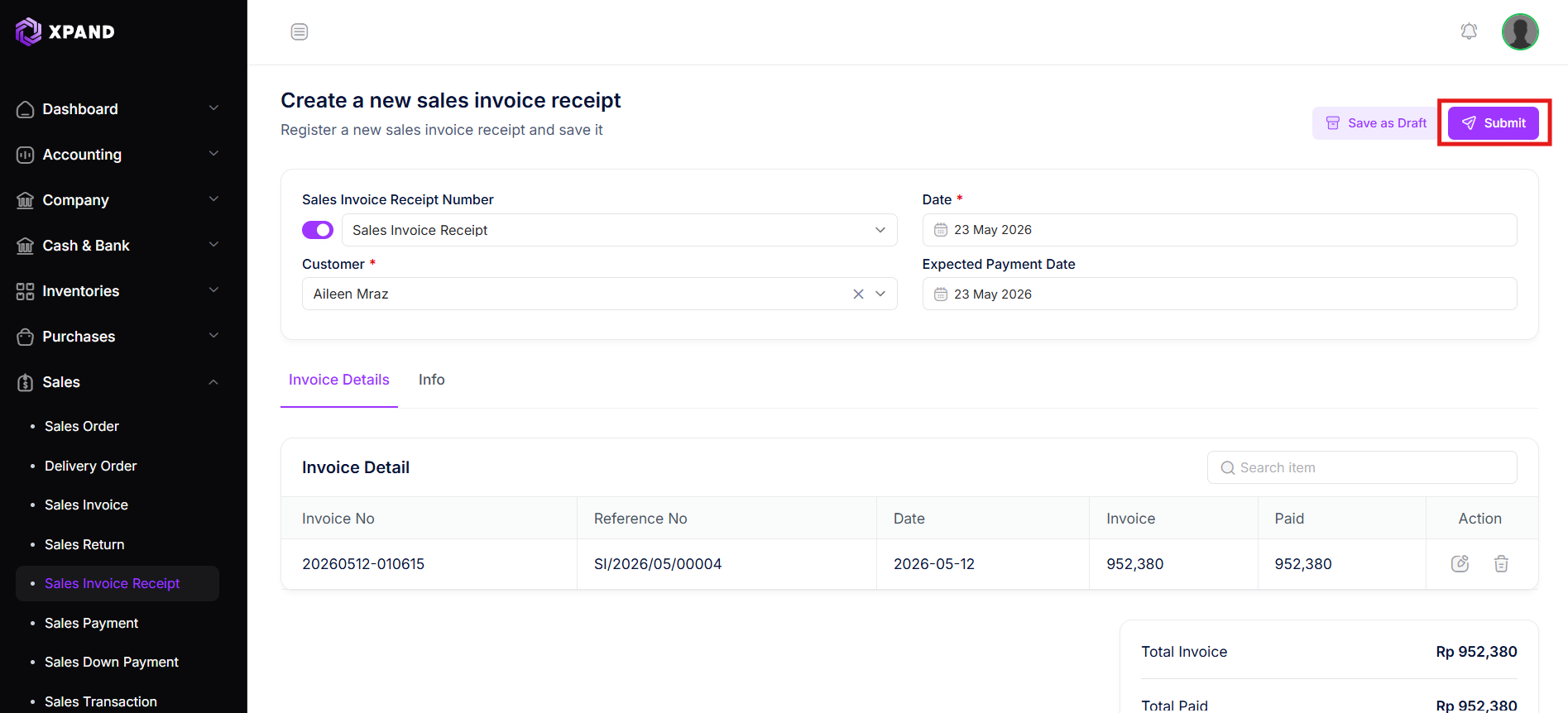Click the XPAND logo
The width and height of the screenshot is (1568, 713).
[65, 31]
